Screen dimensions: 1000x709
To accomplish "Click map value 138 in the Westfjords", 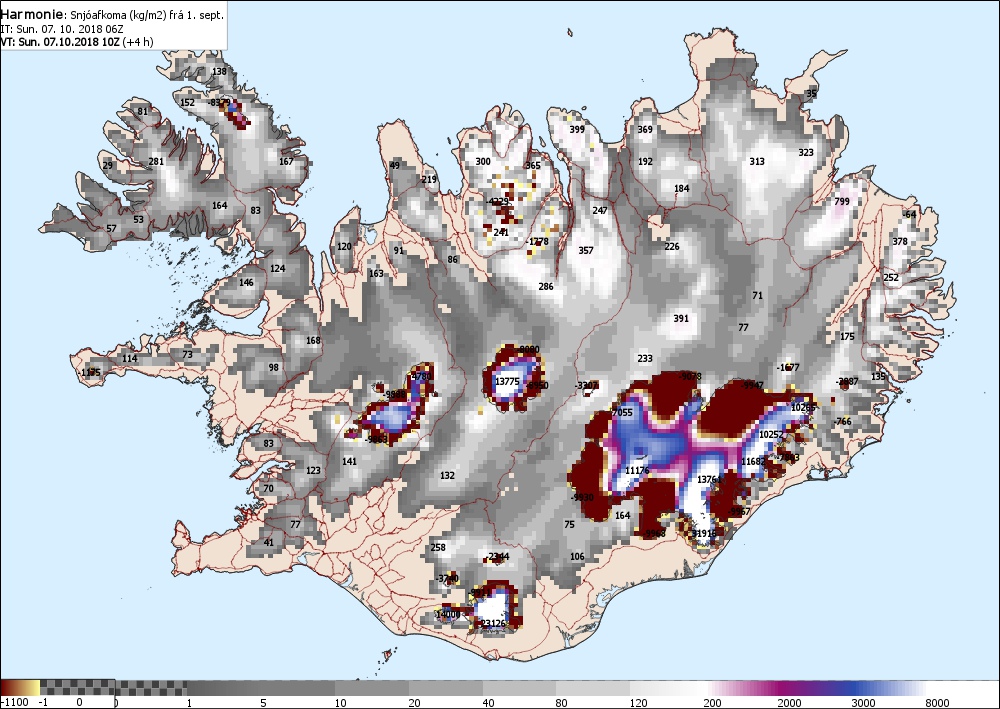I will click(219, 71).
